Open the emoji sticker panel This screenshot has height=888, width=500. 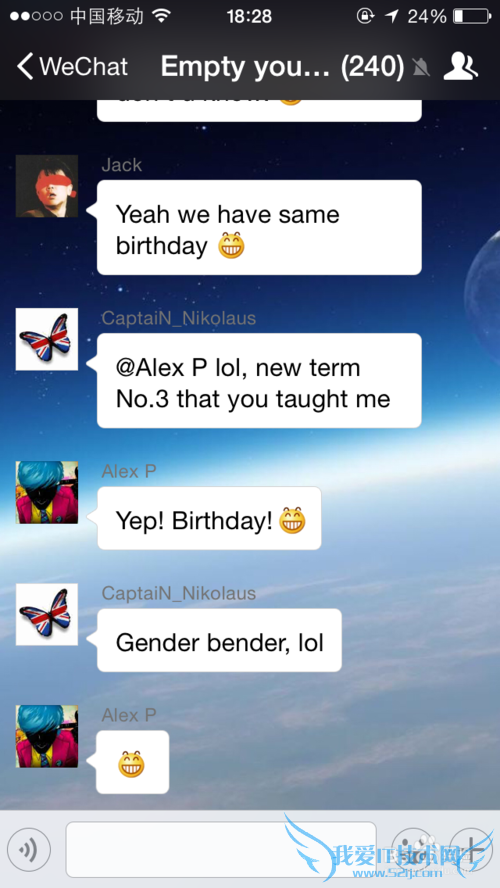[412, 849]
